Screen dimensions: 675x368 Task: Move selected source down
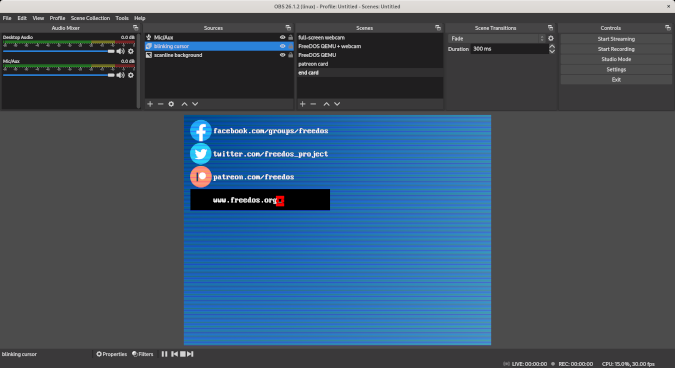195,104
